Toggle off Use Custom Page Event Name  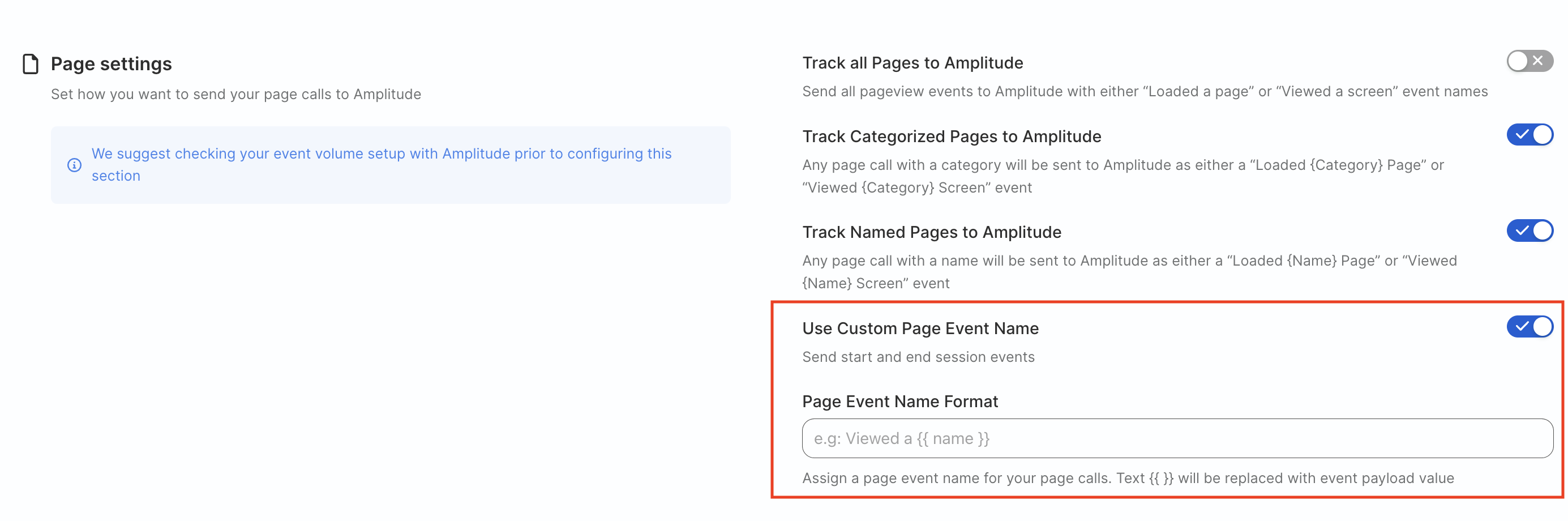(x=1530, y=327)
